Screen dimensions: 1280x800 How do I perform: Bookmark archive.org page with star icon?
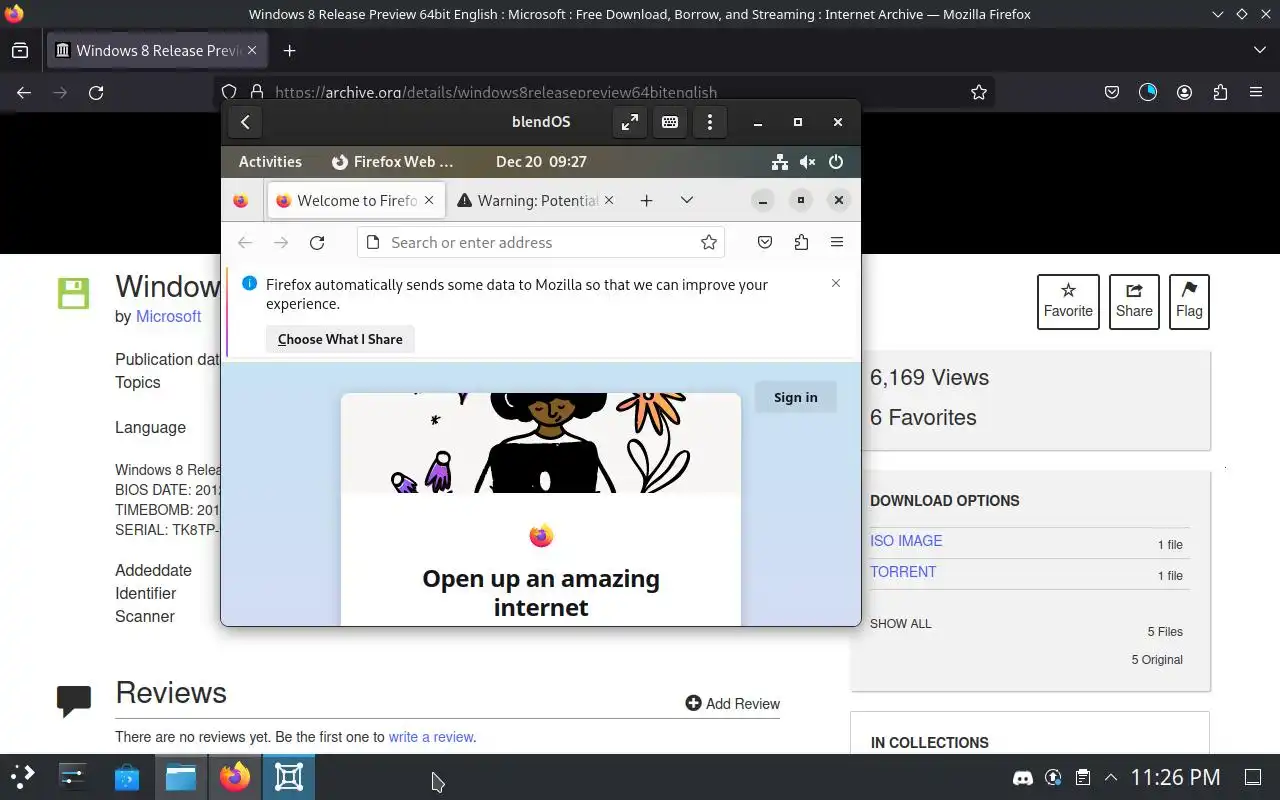(x=979, y=92)
